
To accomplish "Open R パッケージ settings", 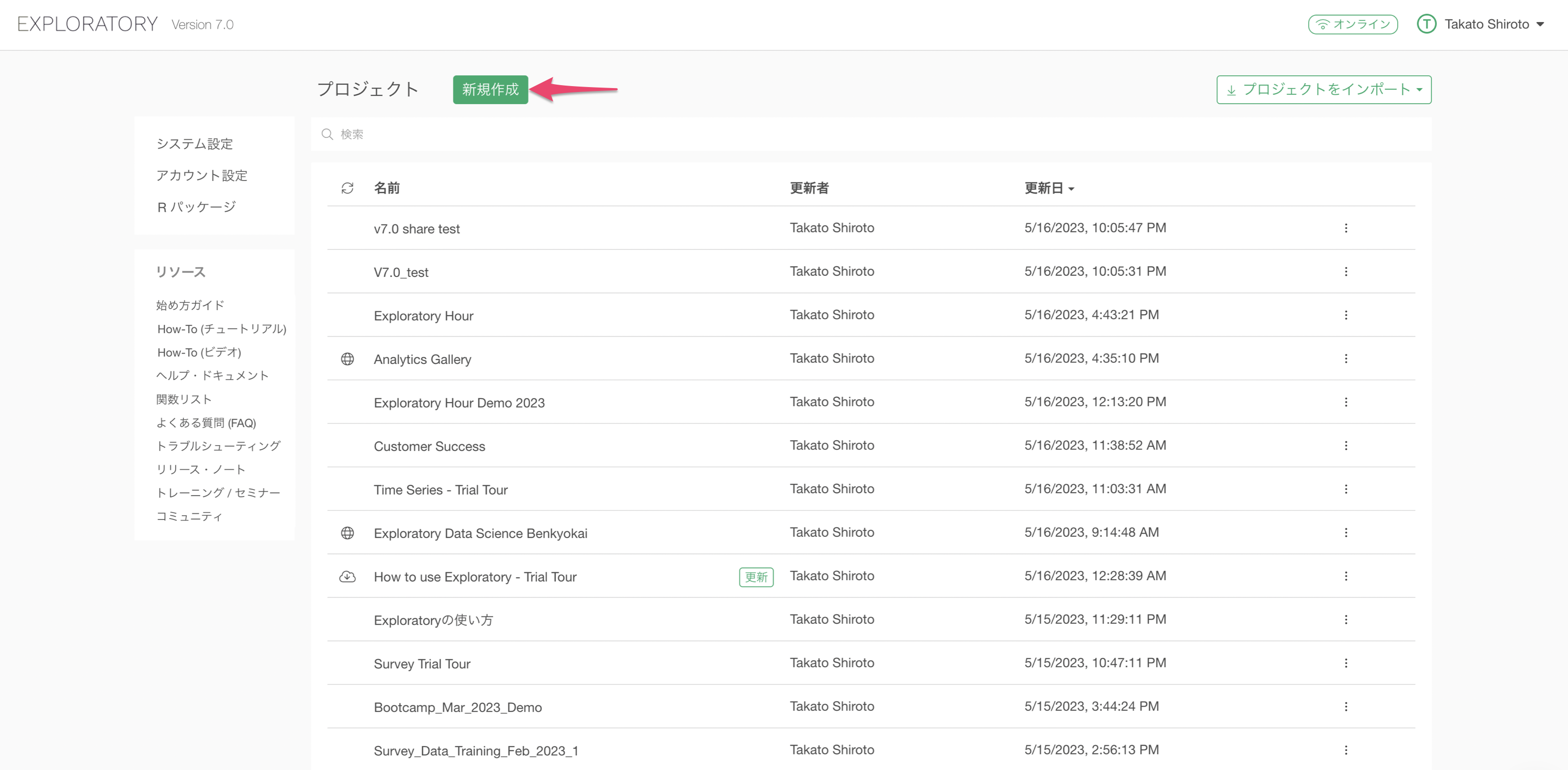I will [196, 207].
